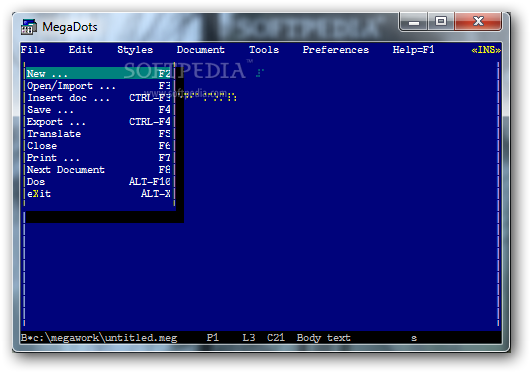Open the Styles menu
This screenshot has height=373, width=531.
(135, 50)
